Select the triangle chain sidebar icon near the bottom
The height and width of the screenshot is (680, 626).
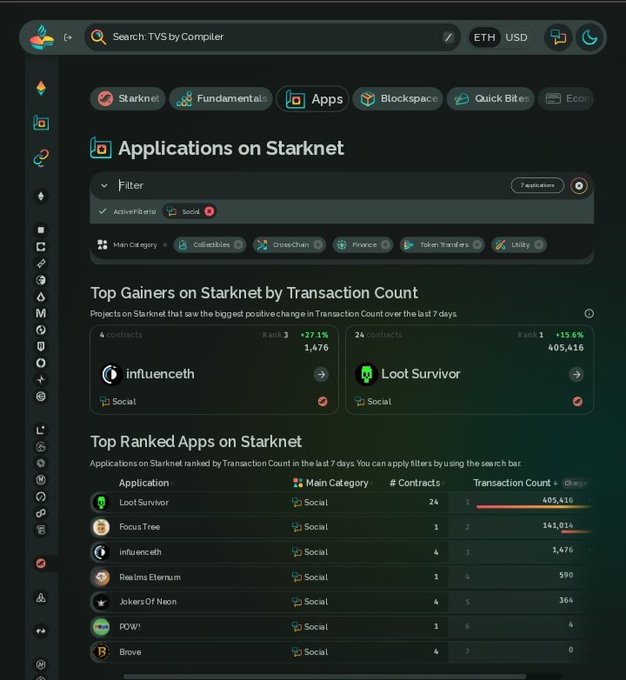point(41,598)
